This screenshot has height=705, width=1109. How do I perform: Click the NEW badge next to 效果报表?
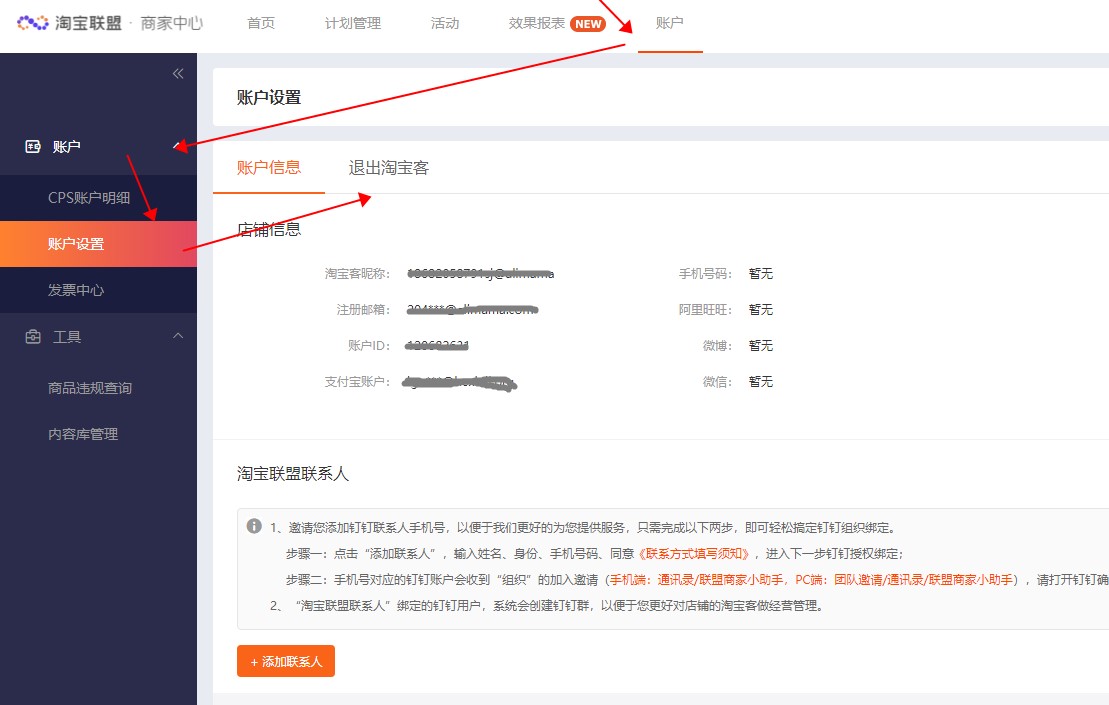588,24
